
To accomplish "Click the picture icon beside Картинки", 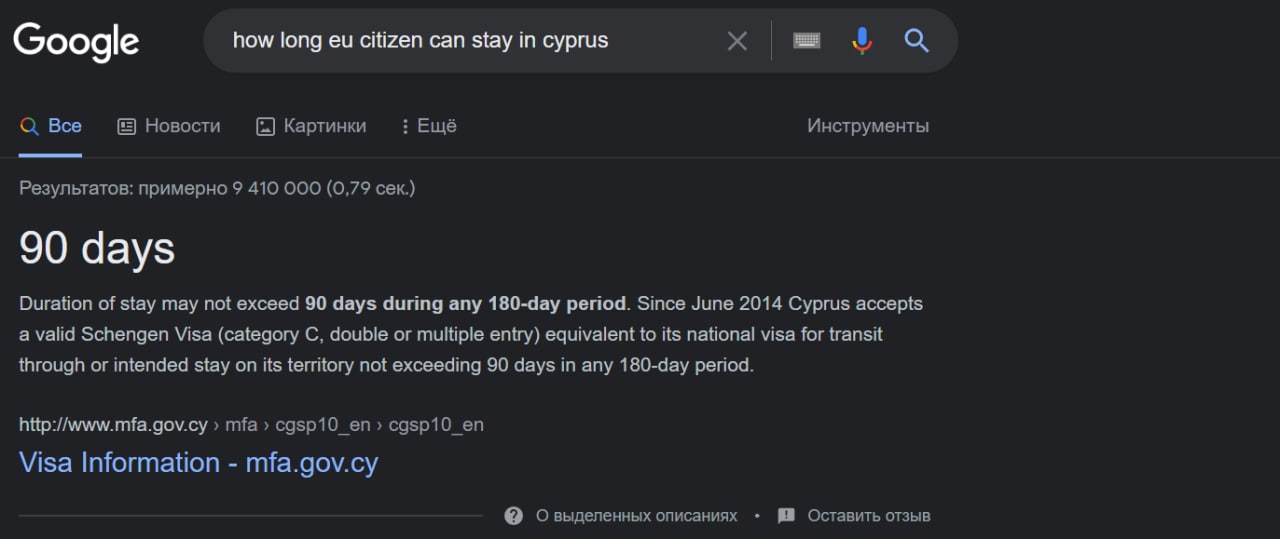I will pos(265,126).
